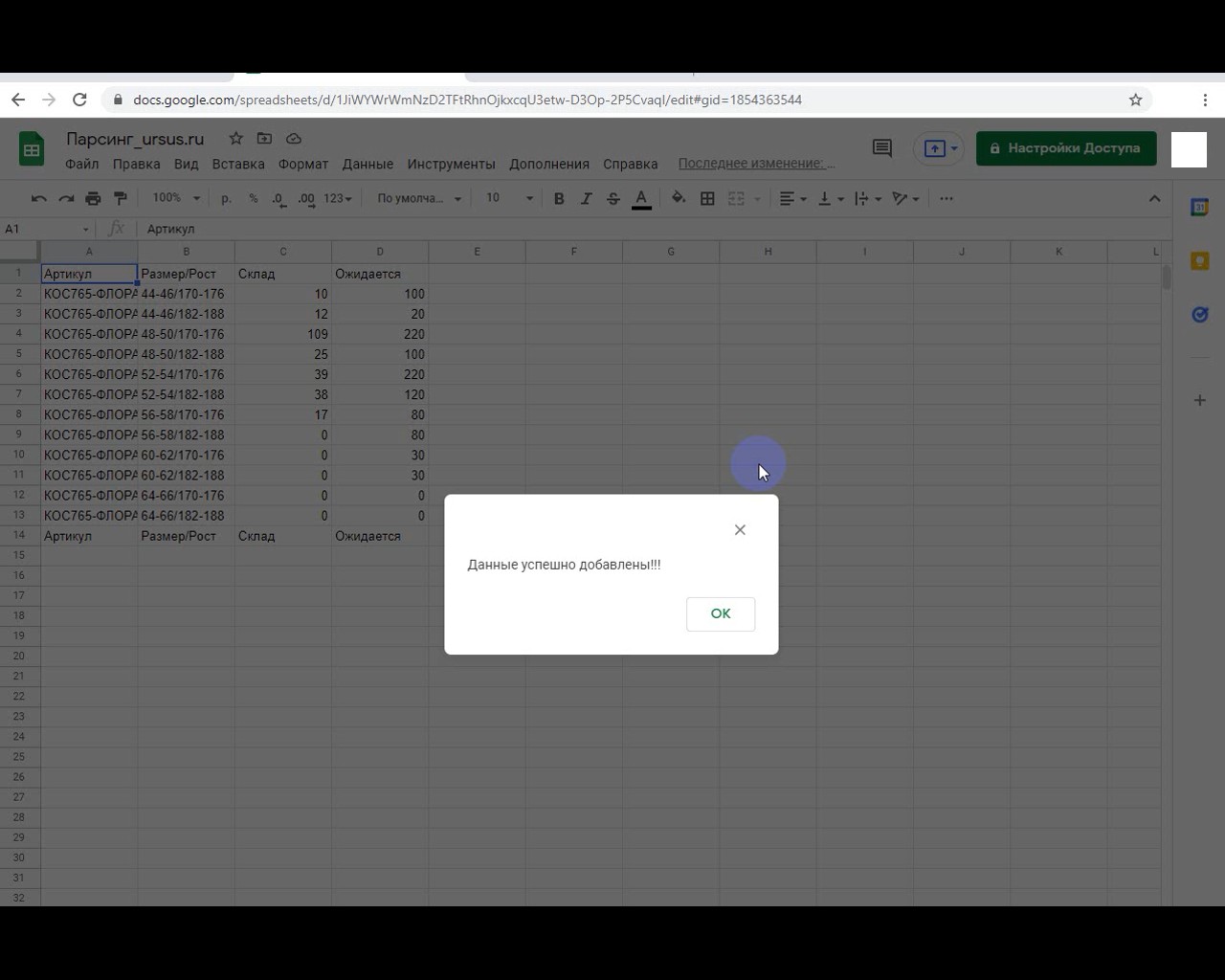Viewport: 1225px width, 980px height.
Task: Open the More toolbar options icon
Action: 947,198
